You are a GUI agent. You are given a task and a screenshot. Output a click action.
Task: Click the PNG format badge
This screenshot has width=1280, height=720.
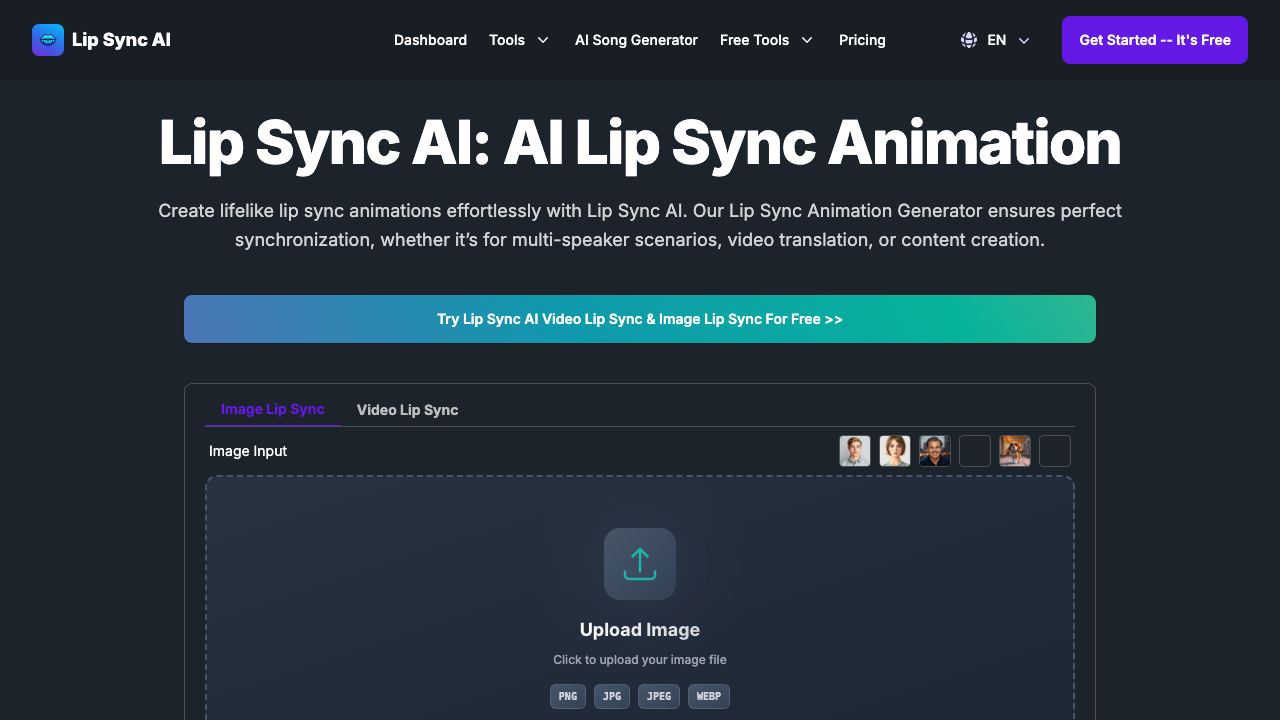(568, 696)
